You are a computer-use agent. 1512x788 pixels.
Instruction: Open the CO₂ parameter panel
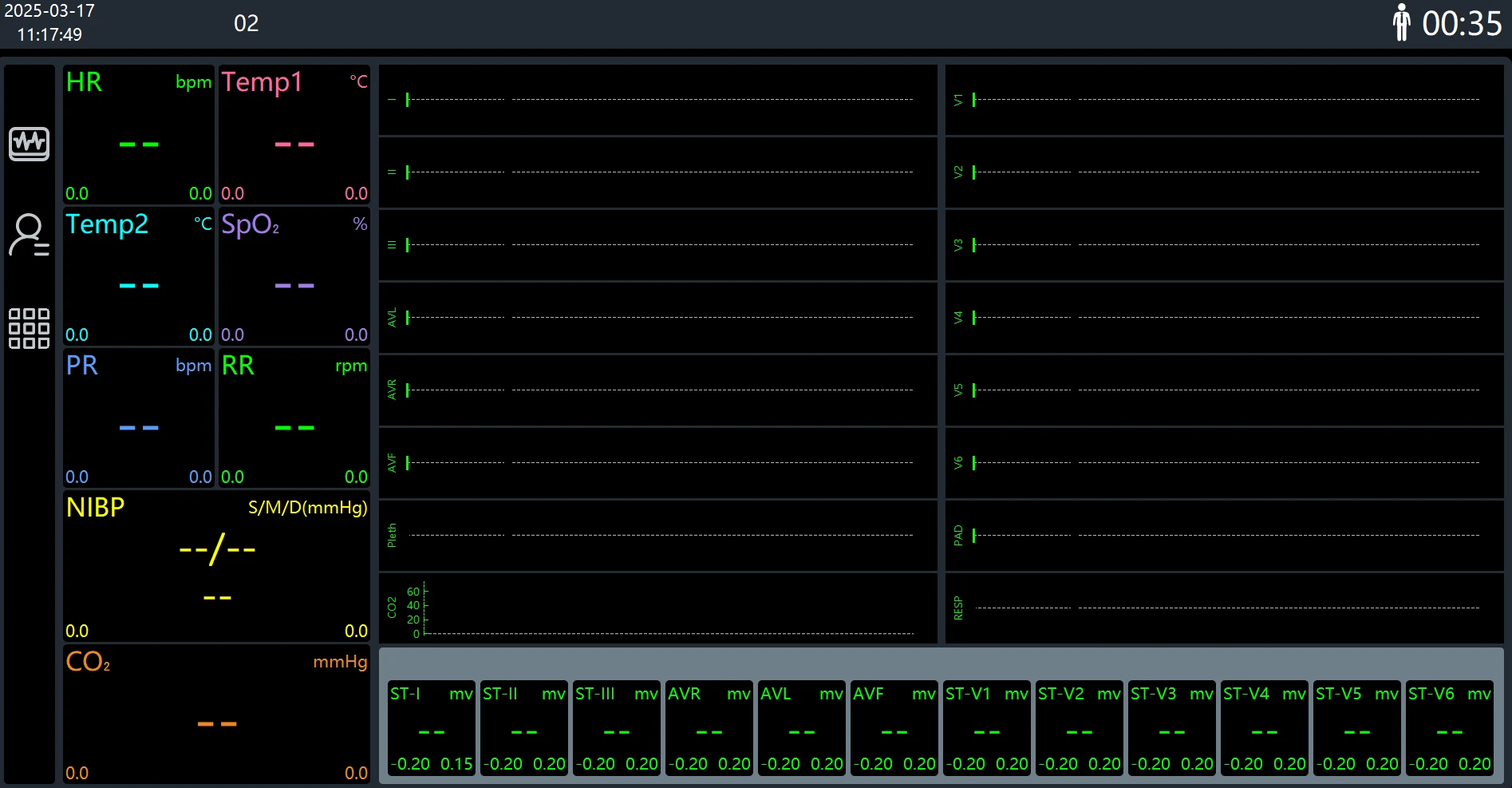pyautogui.click(x=216, y=715)
